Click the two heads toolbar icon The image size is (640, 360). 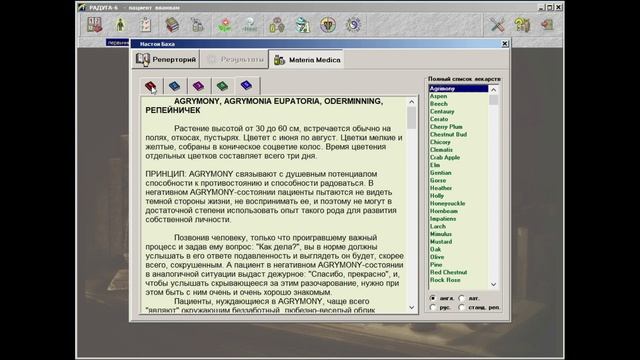pos(277,25)
